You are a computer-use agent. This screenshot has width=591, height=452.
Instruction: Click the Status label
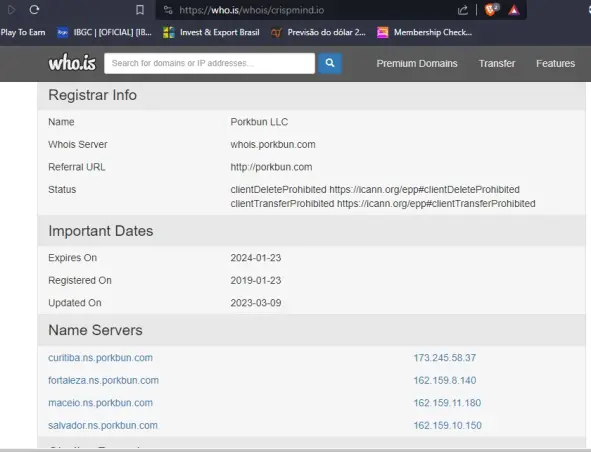point(62,189)
